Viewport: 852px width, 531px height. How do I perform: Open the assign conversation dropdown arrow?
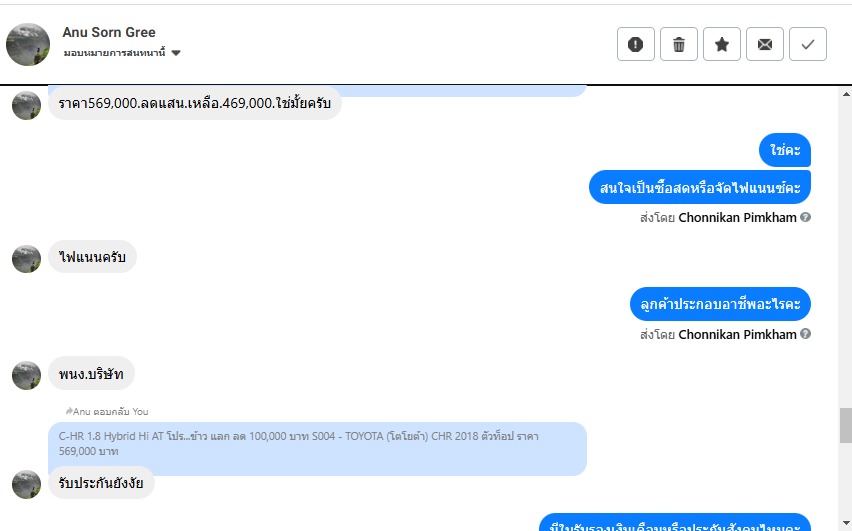(x=176, y=53)
